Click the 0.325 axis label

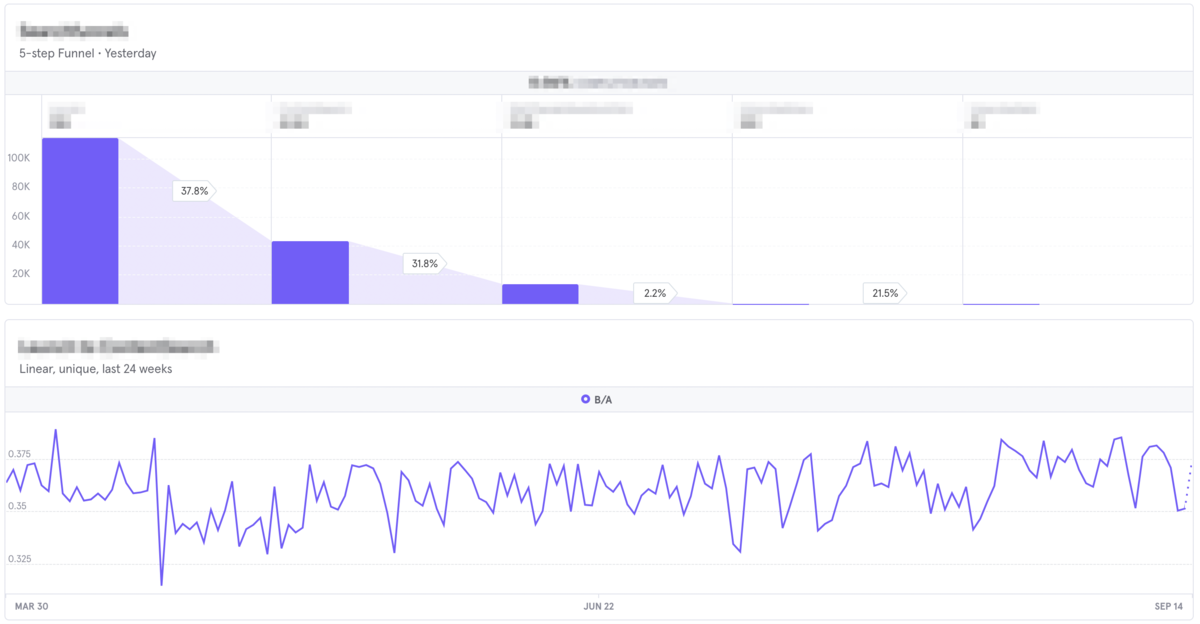(x=22, y=558)
